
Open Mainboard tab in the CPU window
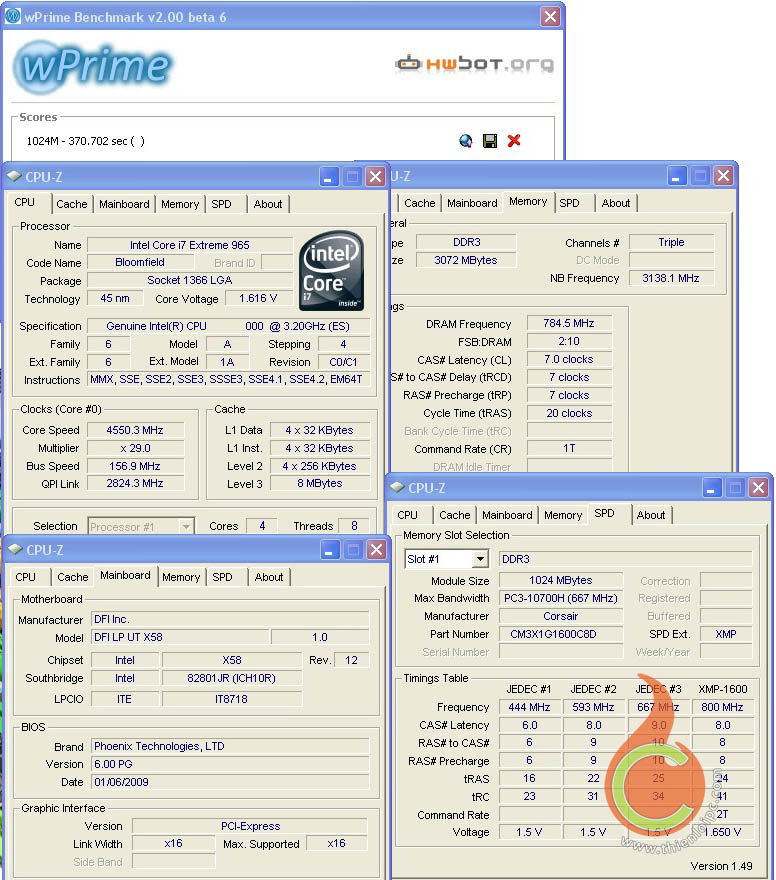(124, 204)
